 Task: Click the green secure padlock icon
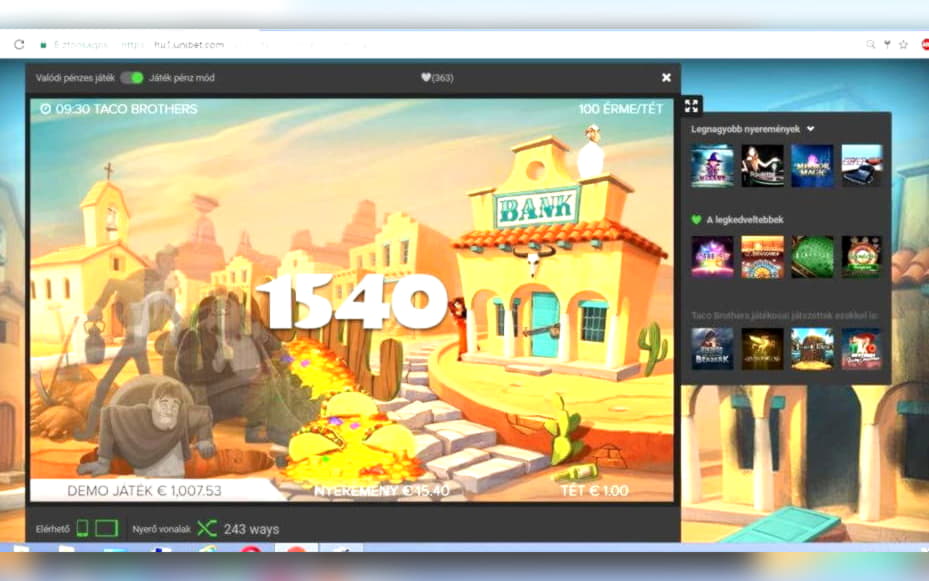(43, 44)
